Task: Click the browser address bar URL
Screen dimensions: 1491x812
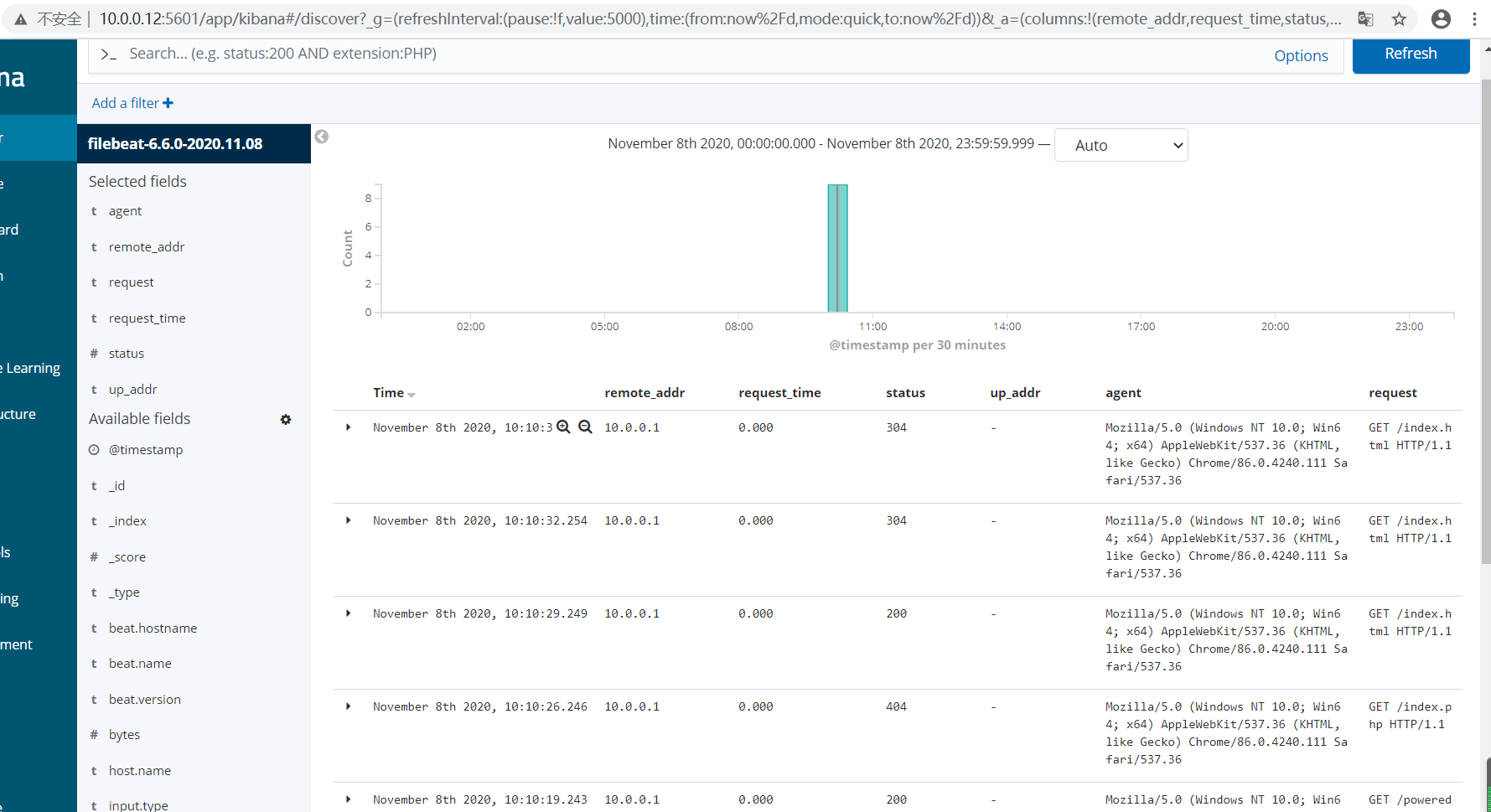Action: pos(720,18)
